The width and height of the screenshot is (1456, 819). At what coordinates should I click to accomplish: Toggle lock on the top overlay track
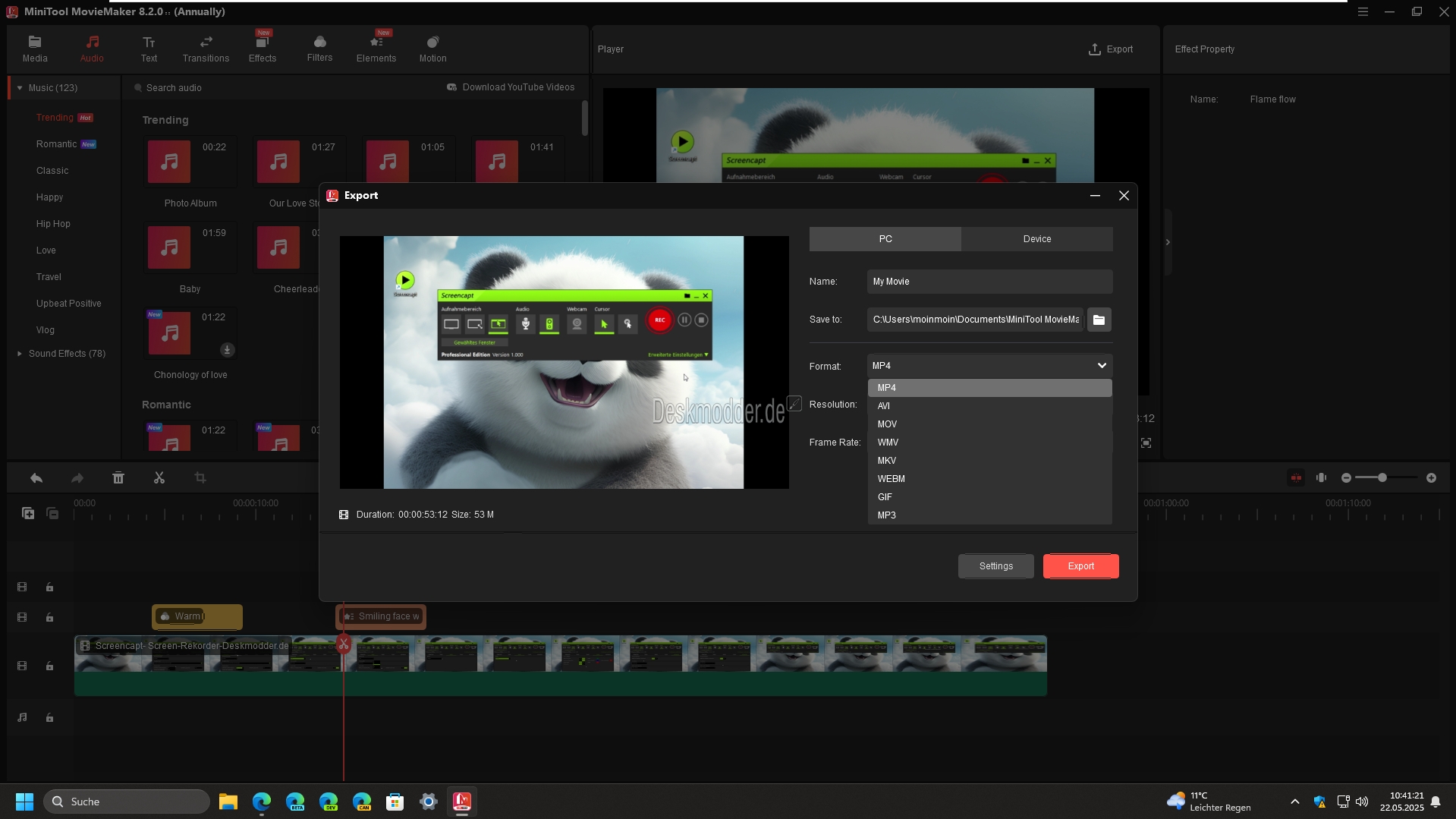tap(49, 587)
